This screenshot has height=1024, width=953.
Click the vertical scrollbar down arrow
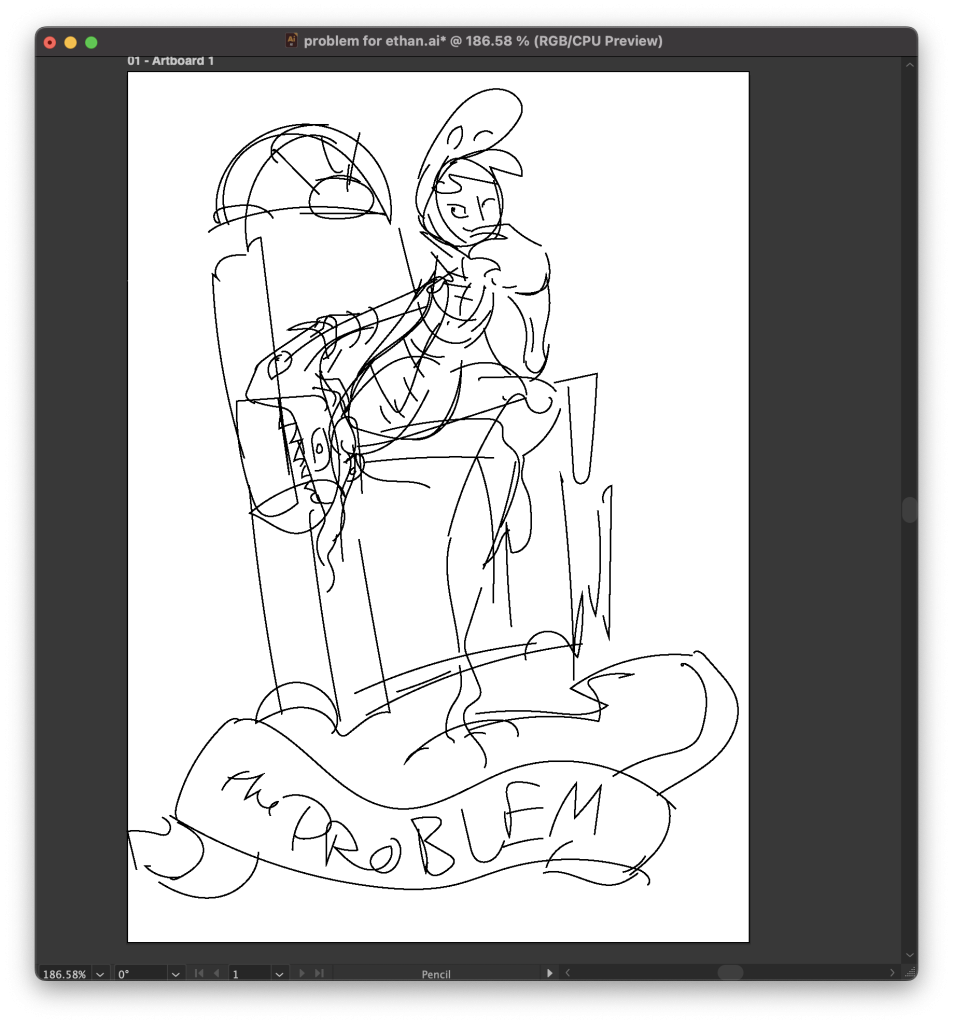coord(909,956)
